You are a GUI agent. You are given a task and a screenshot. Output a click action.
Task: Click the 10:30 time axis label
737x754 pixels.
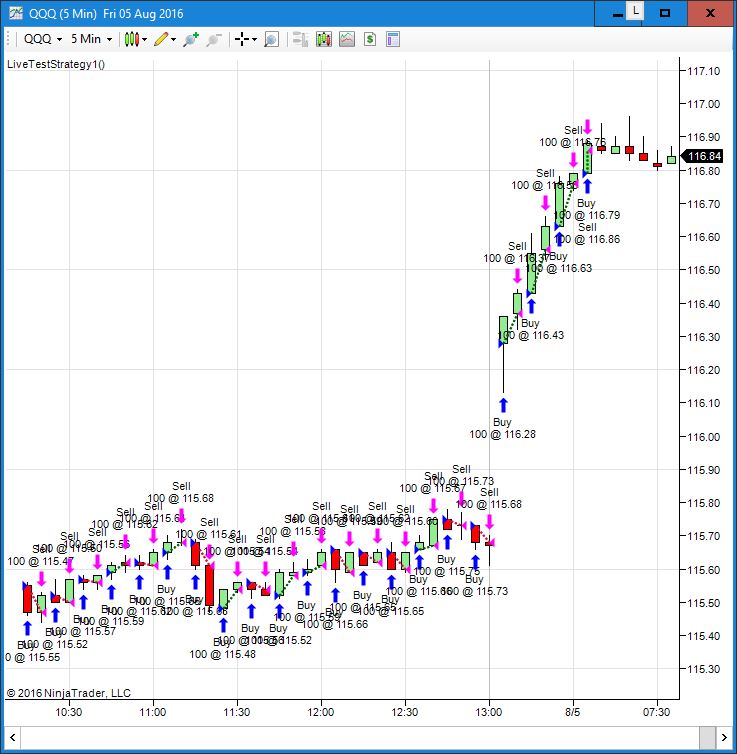(69, 712)
